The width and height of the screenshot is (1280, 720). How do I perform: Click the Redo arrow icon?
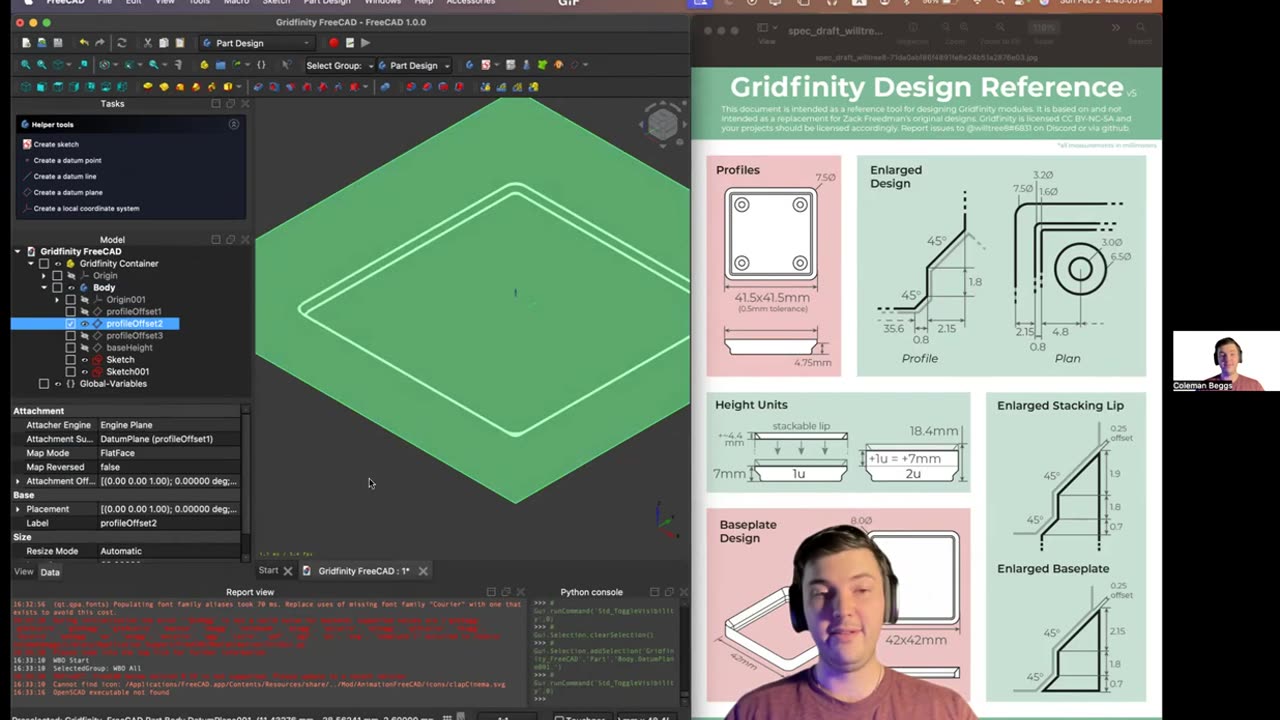pyautogui.click(x=102, y=43)
